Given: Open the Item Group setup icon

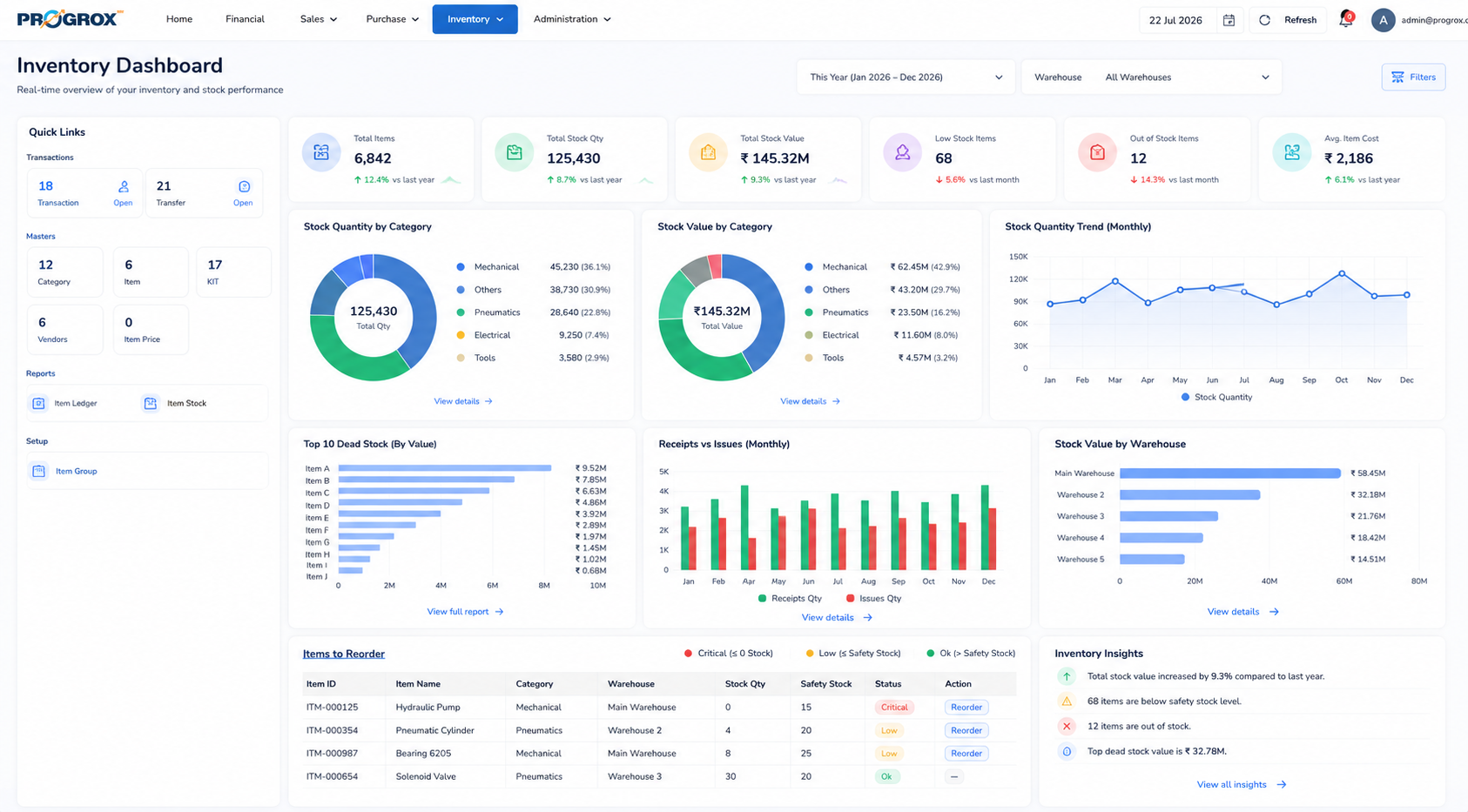Looking at the screenshot, I should pyautogui.click(x=38, y=471).
